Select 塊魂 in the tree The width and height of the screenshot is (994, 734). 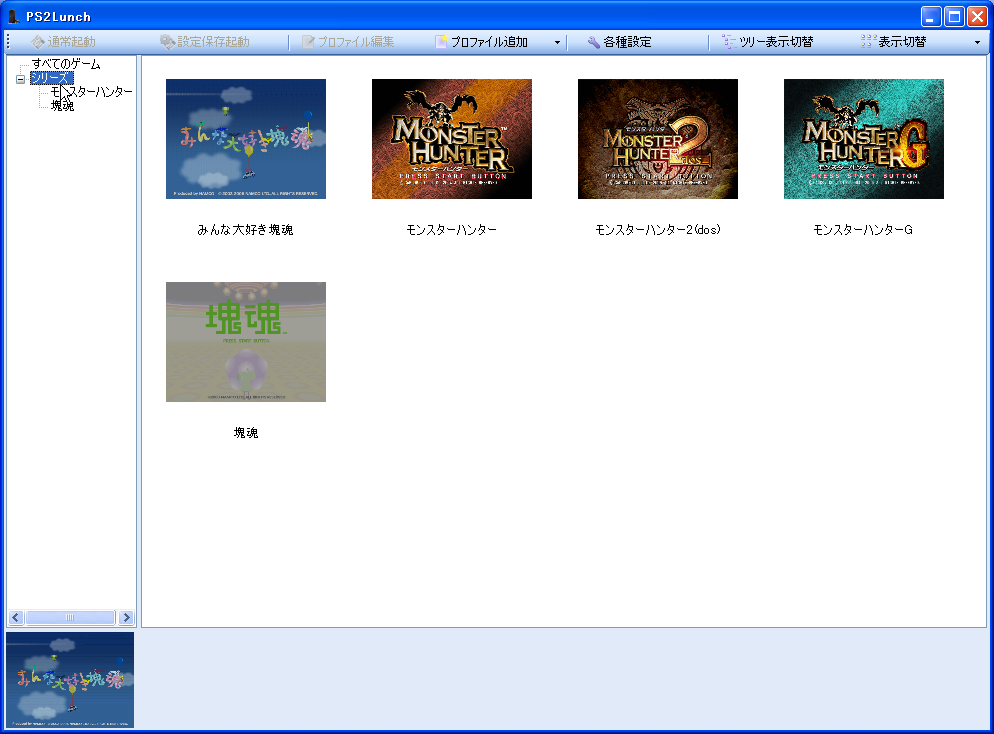pyautogui.click(x=62, y=106)
